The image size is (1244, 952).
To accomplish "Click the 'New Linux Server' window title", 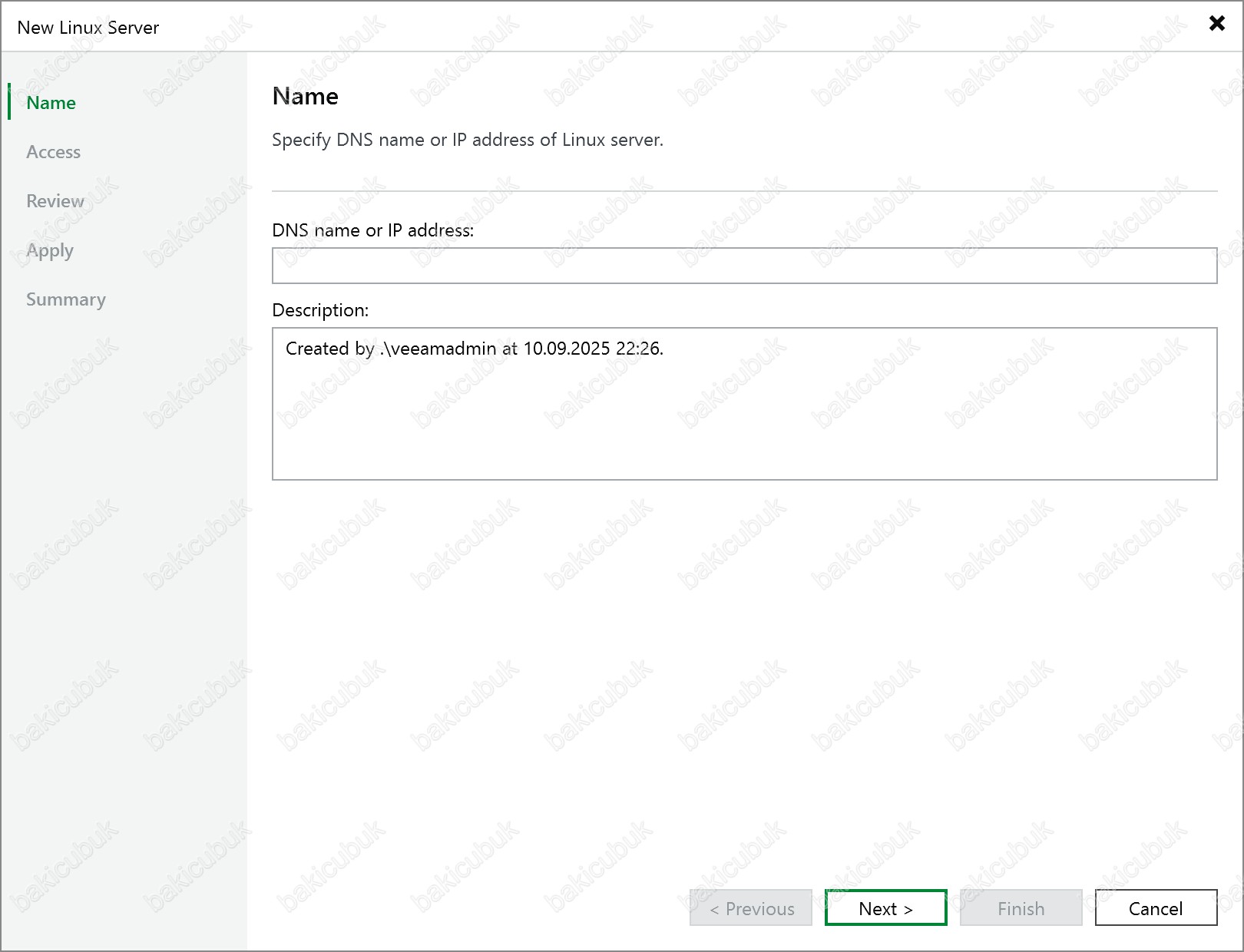I will pos(88,28).
